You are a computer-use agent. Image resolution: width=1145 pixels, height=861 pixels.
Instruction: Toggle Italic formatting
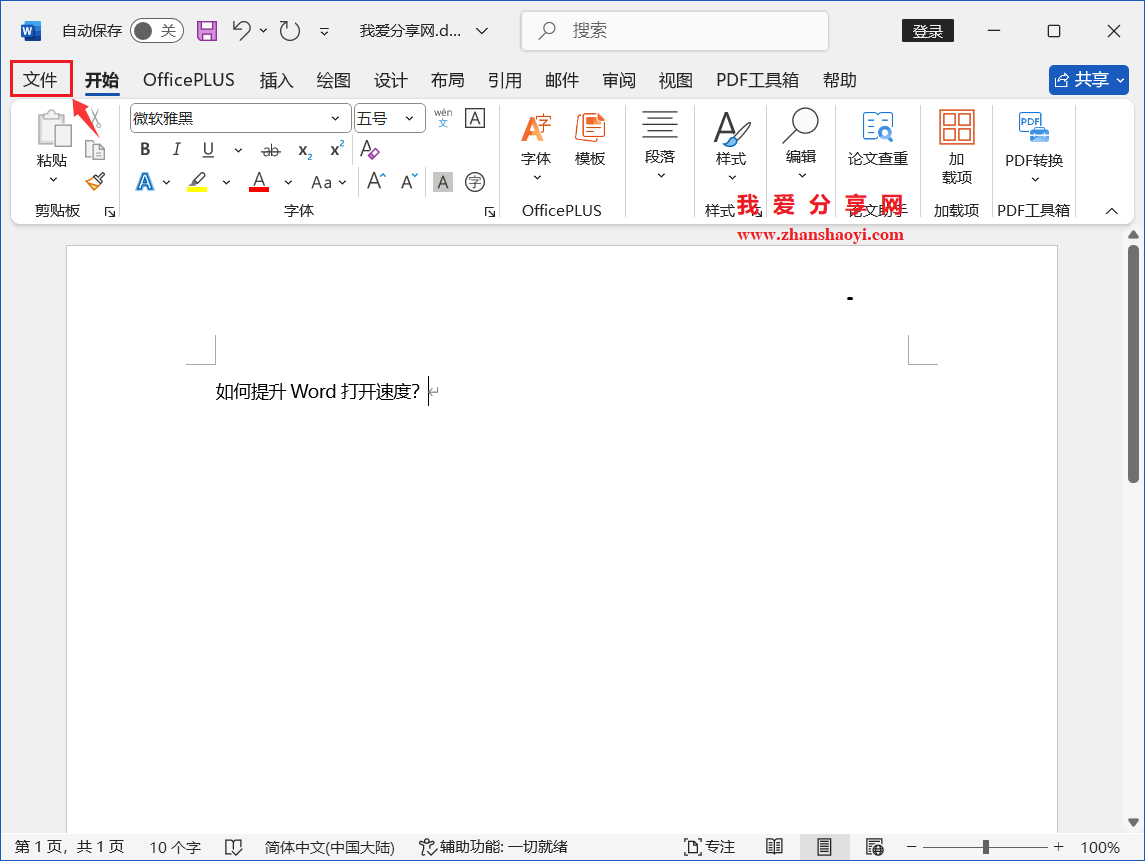coord(176,150)
